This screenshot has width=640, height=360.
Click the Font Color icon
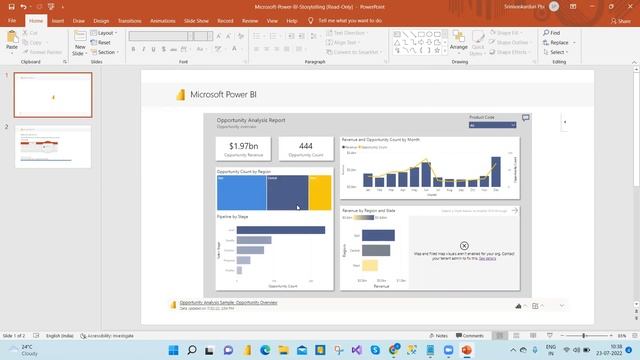point(235,49)
